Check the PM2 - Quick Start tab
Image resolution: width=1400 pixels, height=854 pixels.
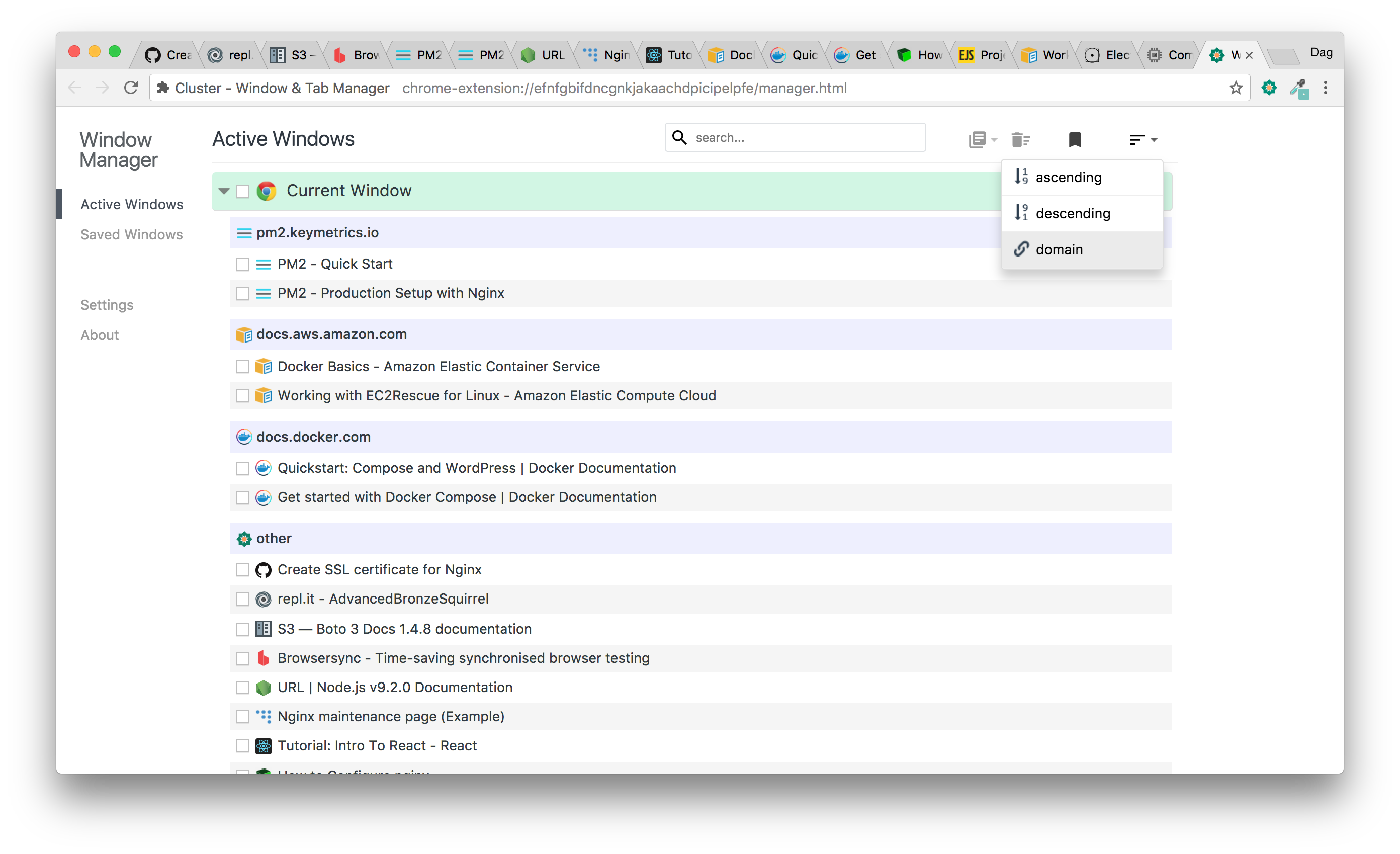tap(242, 264)
